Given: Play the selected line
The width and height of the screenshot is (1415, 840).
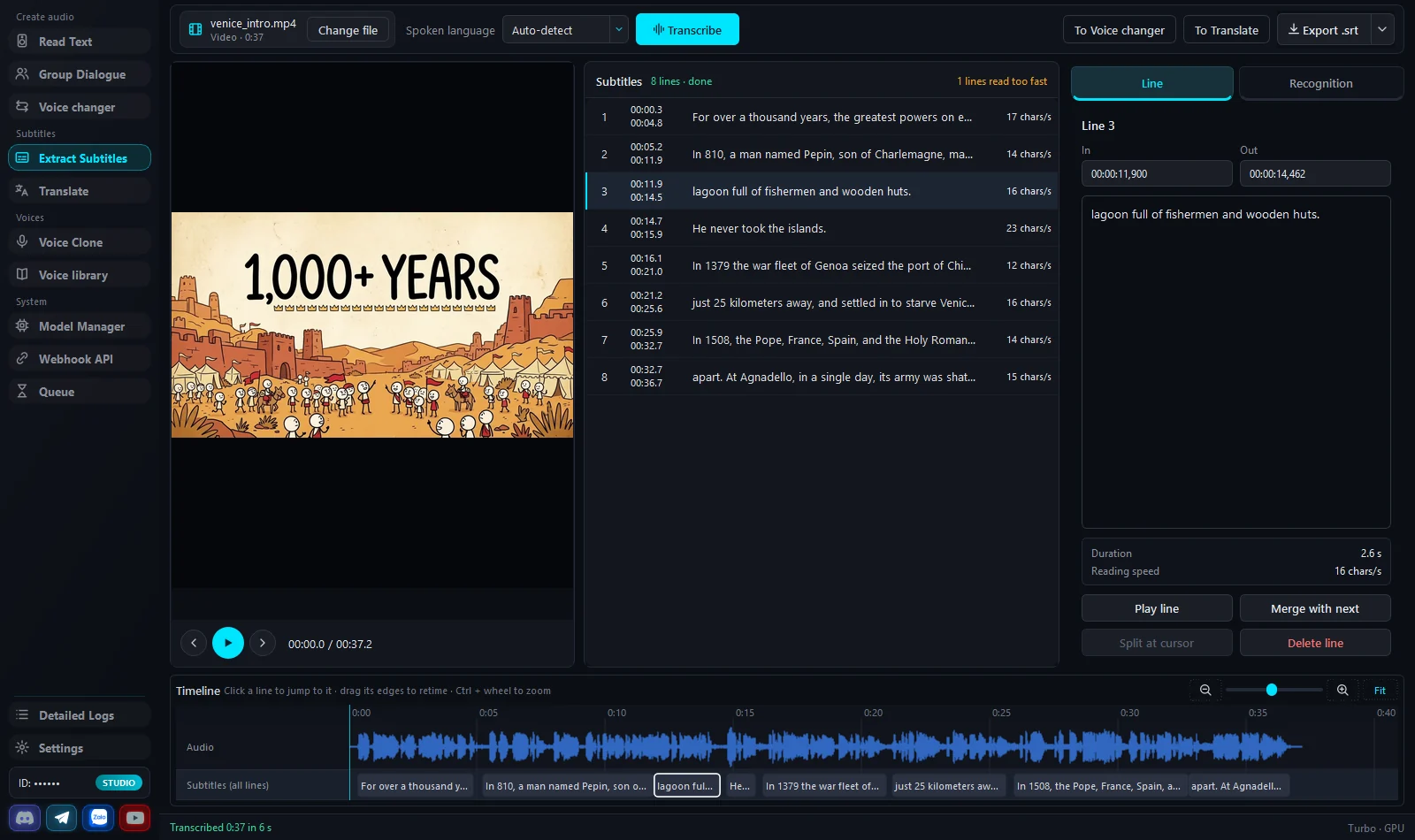Looking at the screenshot, I should pyautogui.click(x=1157, y=608).
